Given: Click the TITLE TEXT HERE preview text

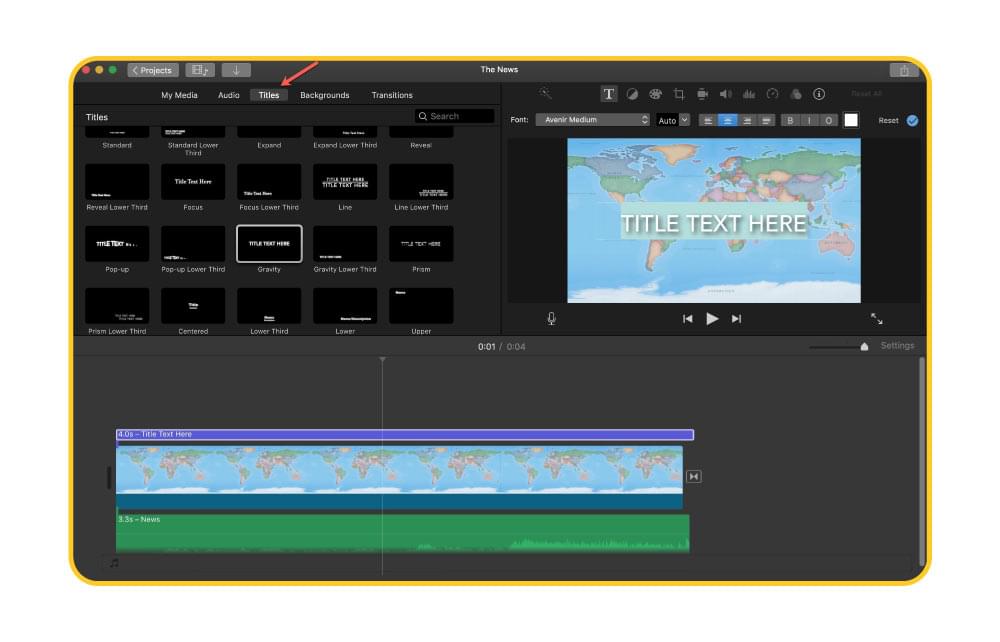Looking at the screenshot, I should pyautogui.click(x=714, y=224).
